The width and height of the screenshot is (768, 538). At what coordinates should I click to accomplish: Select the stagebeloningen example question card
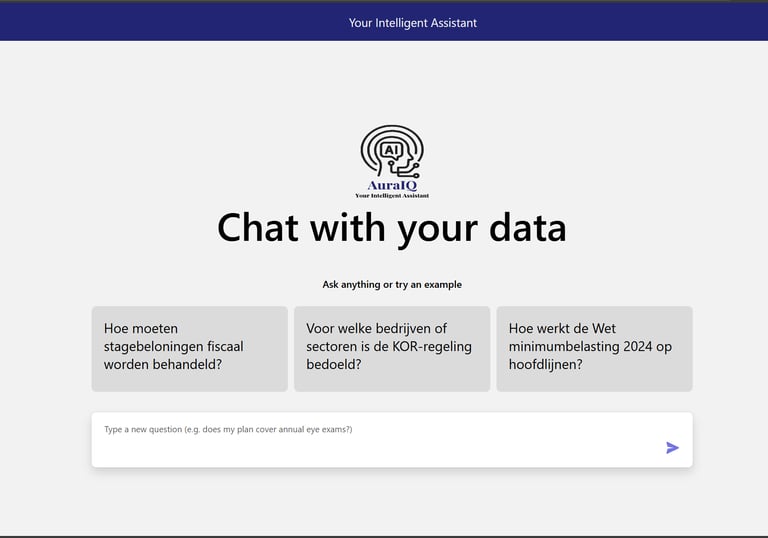[189, 348]
